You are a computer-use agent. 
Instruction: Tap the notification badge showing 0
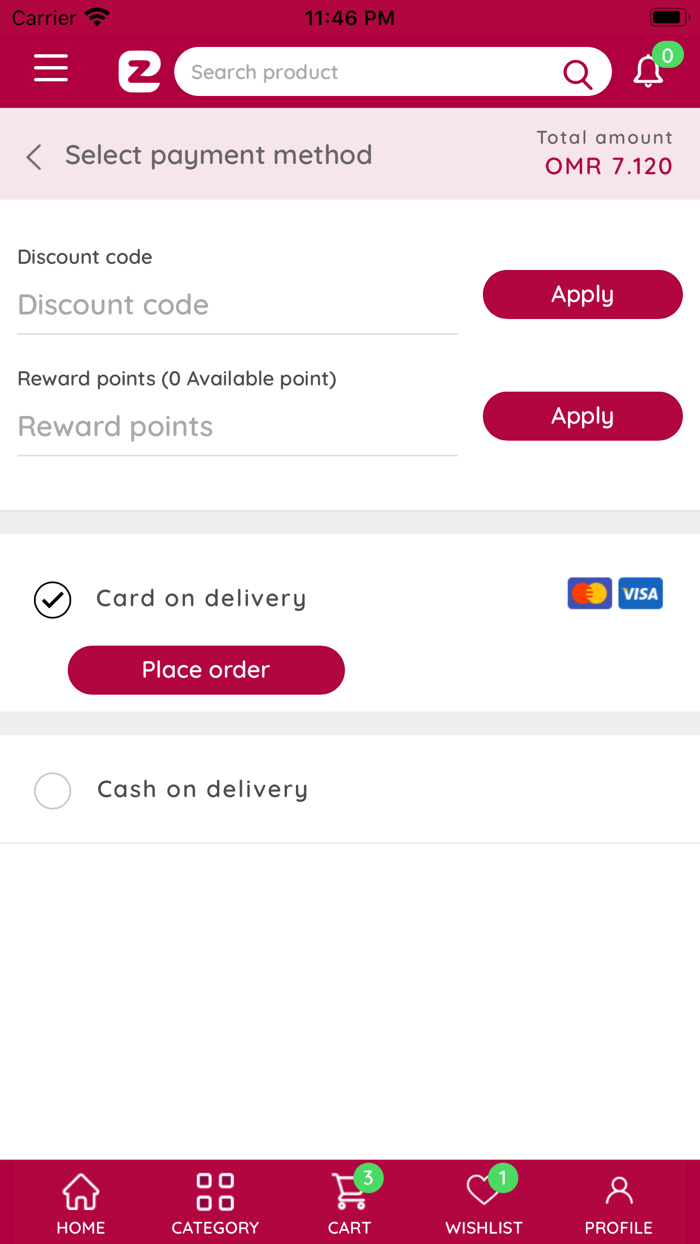tap(668, 56)
